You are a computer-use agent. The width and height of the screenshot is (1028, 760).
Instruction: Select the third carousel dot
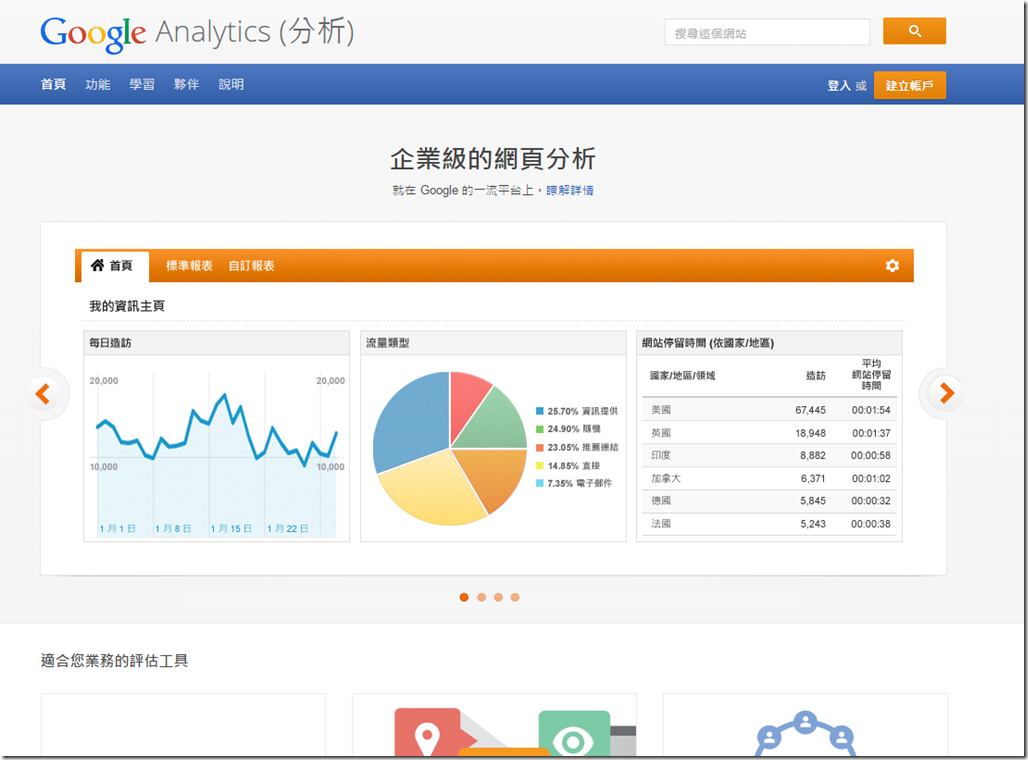(x=498, y=597)
